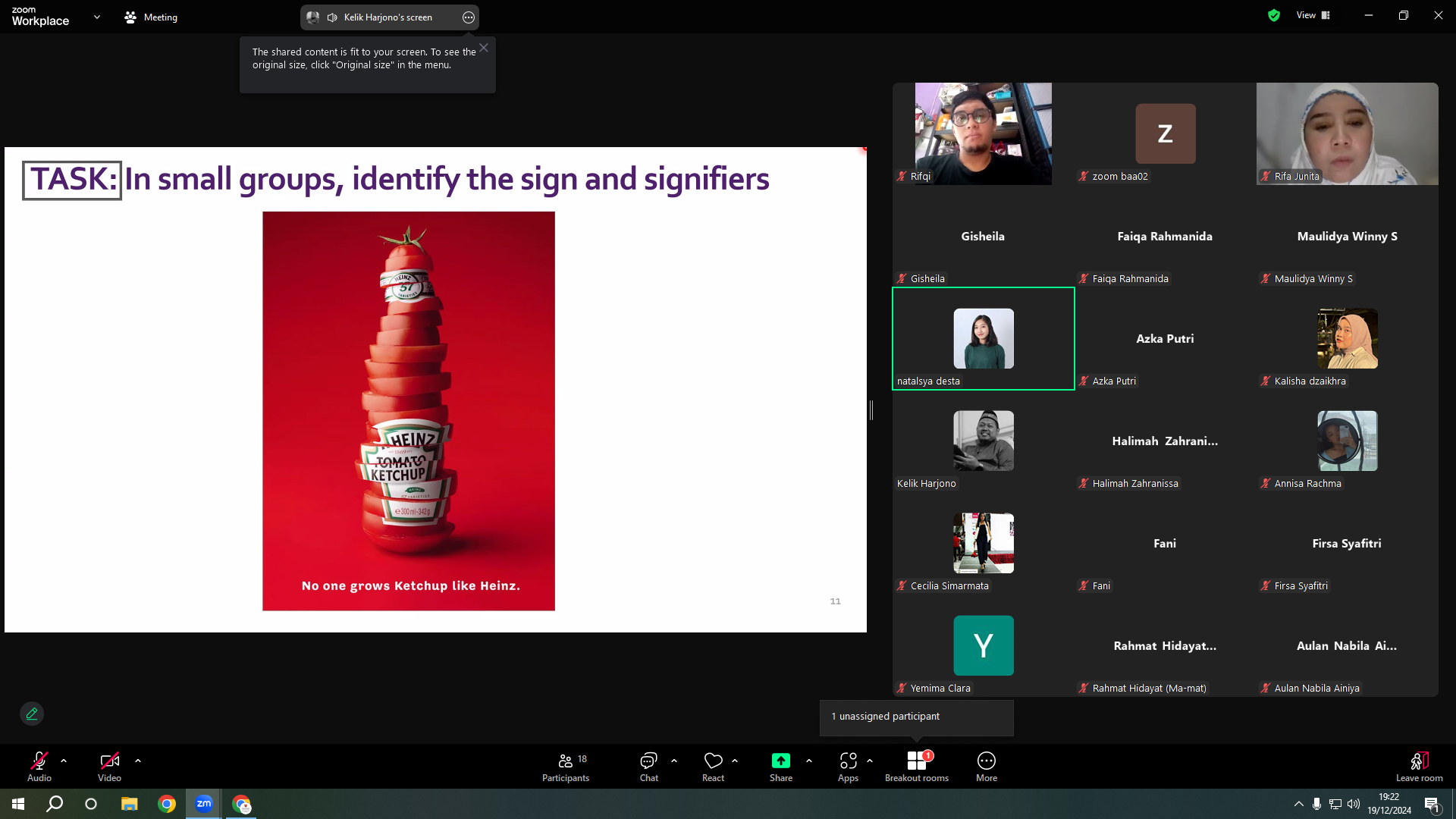The image size is (1456, 819).
Task: Start camera with Video button
Action: 109,766
